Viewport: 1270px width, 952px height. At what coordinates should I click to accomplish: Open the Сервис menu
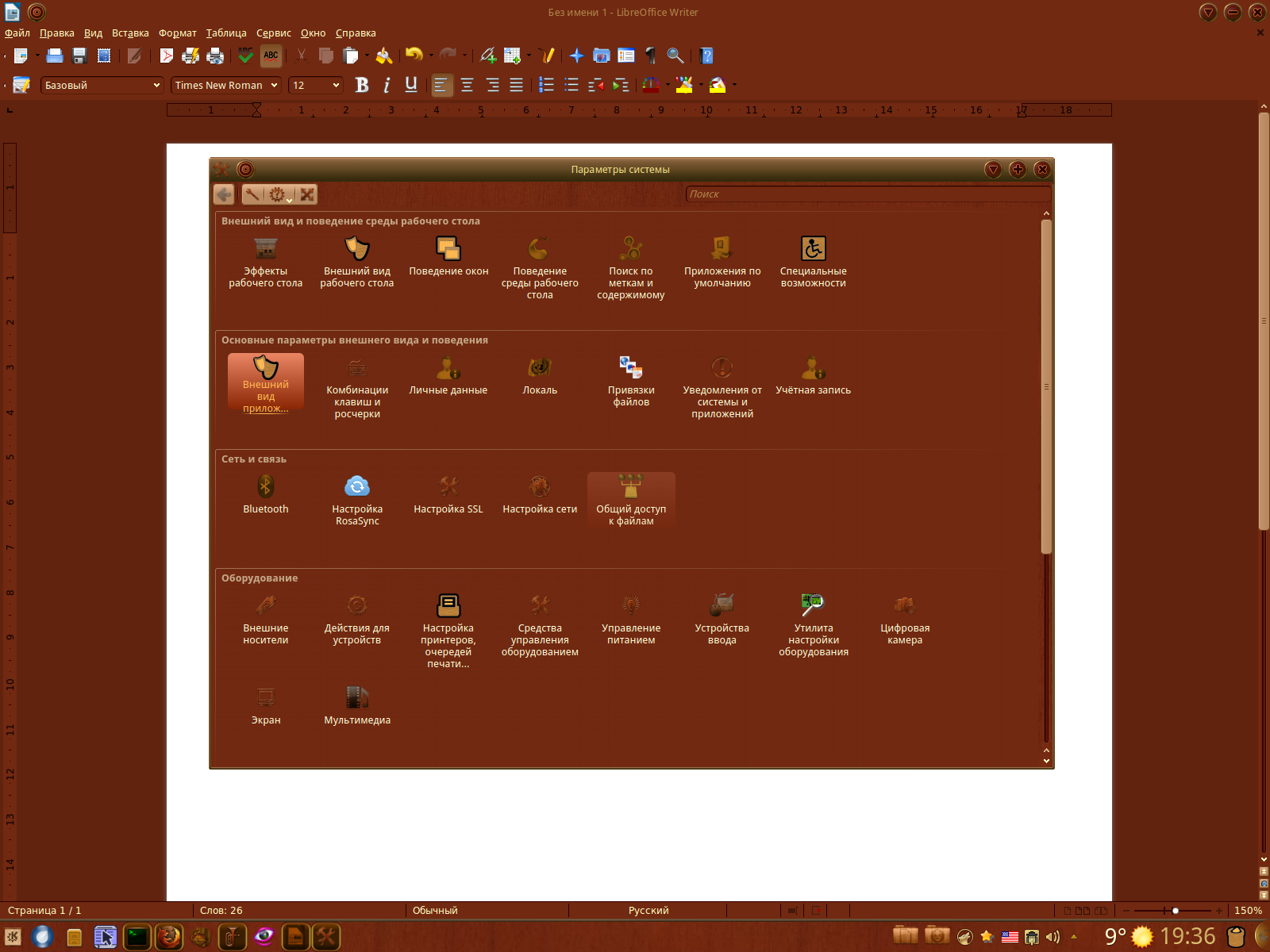[x=274, y=33]
